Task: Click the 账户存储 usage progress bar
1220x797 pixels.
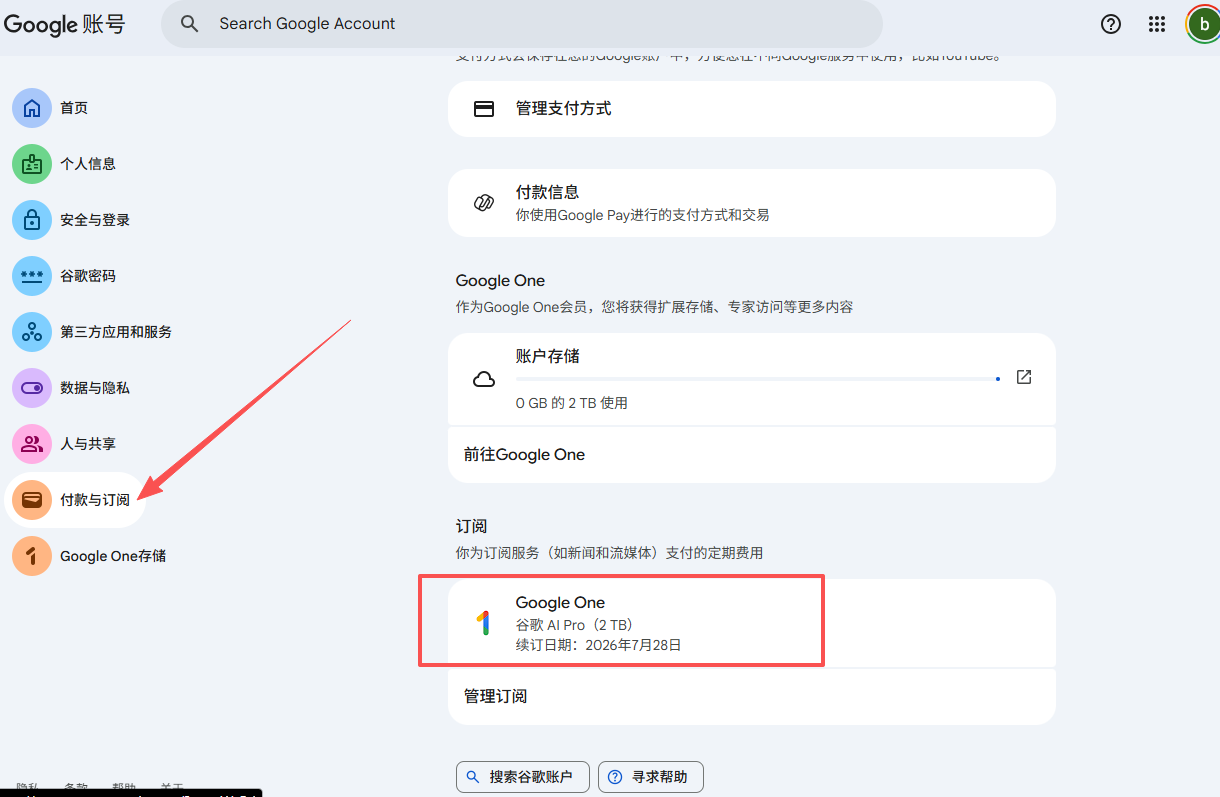Action: tap(756, 379)
